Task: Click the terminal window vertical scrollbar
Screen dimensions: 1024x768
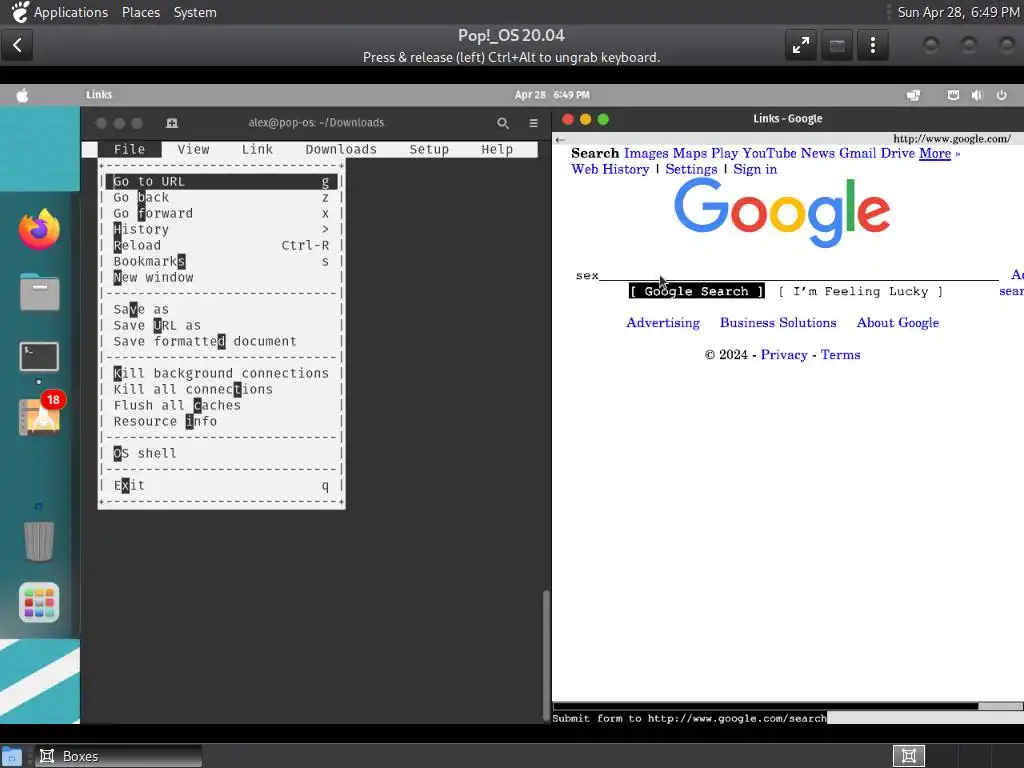Action: pyautogui.click(x=546, y=655)
